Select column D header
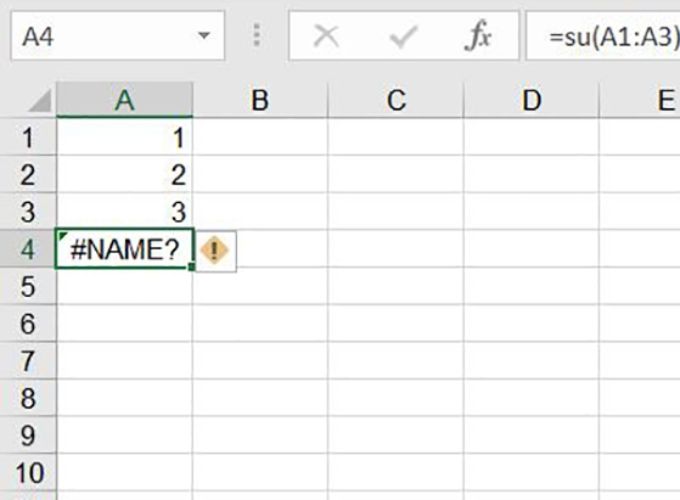The height and width of the screenshot is (500, 680). pos(532,100)
